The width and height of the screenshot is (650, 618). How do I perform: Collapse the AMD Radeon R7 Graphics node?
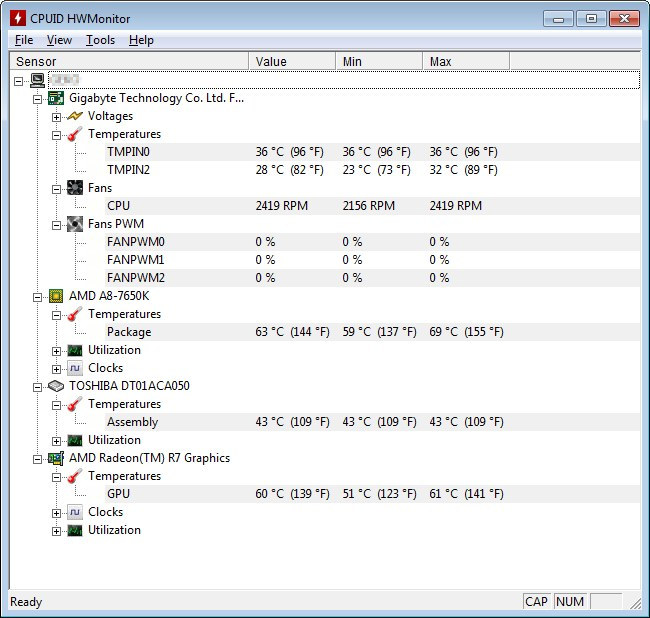point(37,459)
